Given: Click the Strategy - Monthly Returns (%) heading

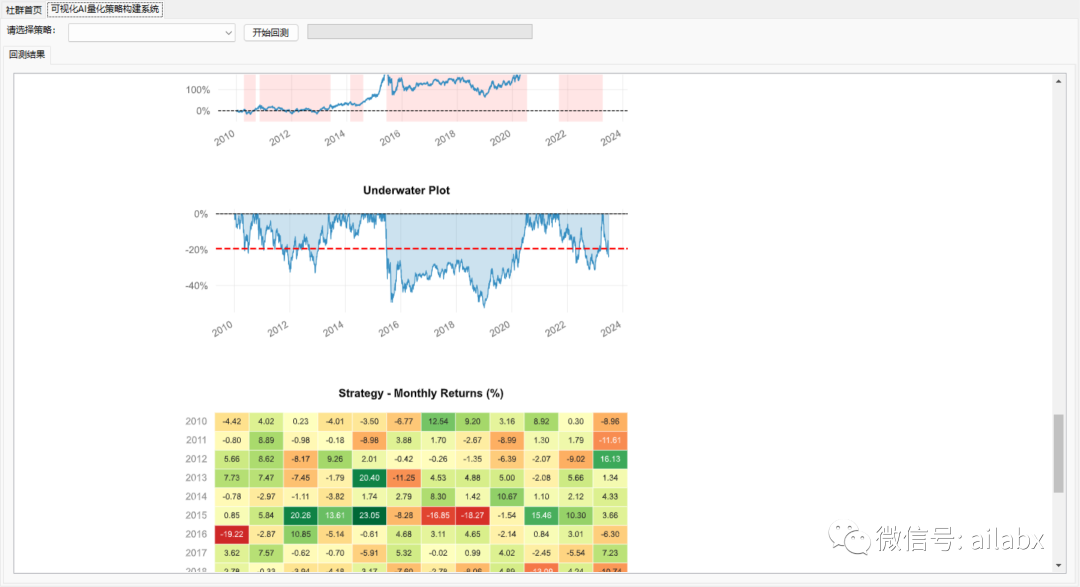Looking at the screenshot, I should 420,393.
